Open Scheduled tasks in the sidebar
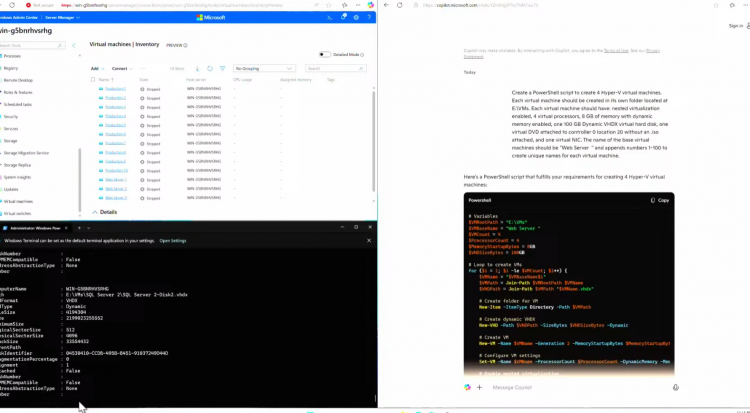The image size is (750, 413). [x=18, y=104]
